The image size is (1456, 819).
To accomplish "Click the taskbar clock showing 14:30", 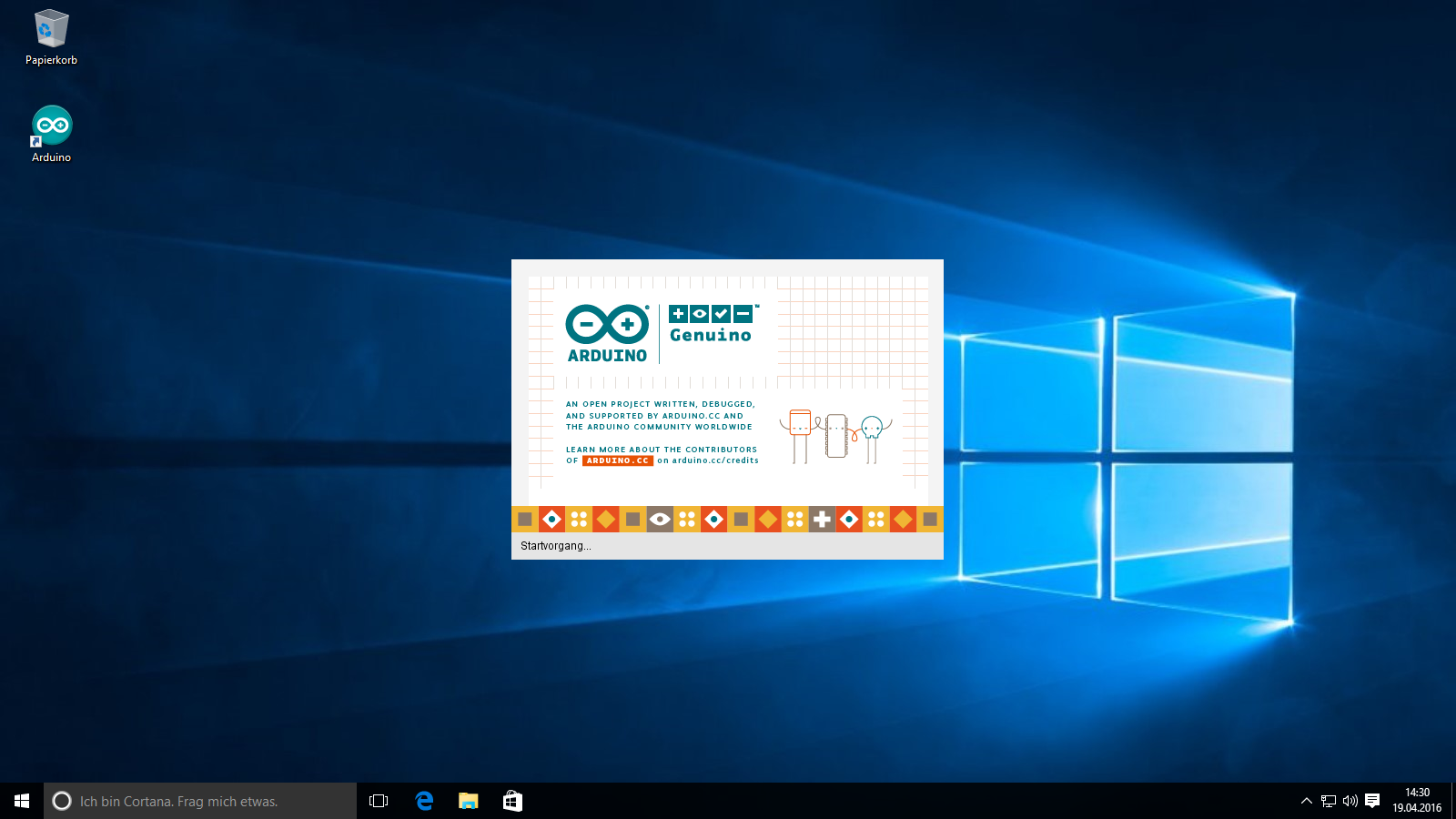I will [1417, 801].
